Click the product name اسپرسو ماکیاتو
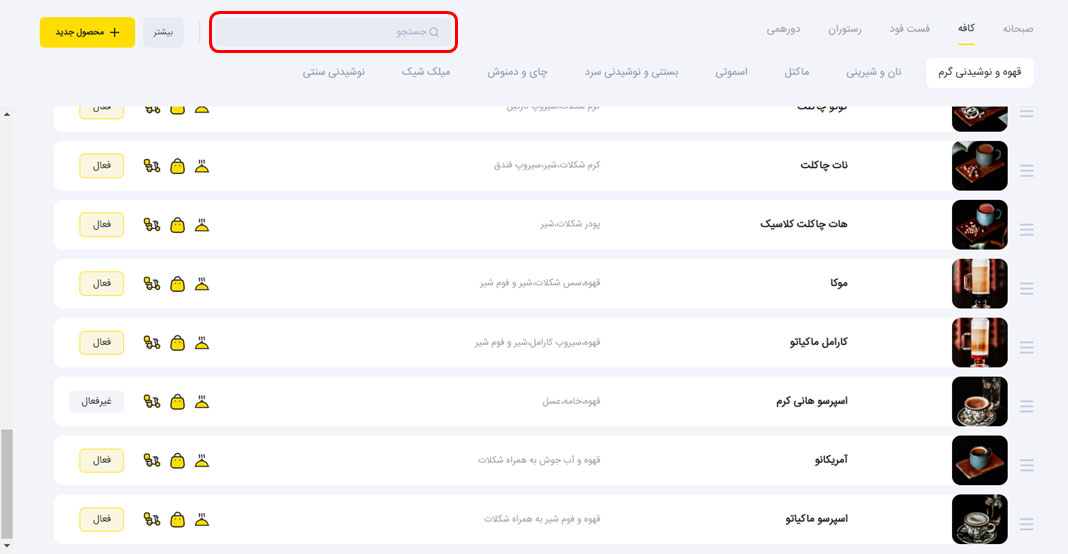 816,519
